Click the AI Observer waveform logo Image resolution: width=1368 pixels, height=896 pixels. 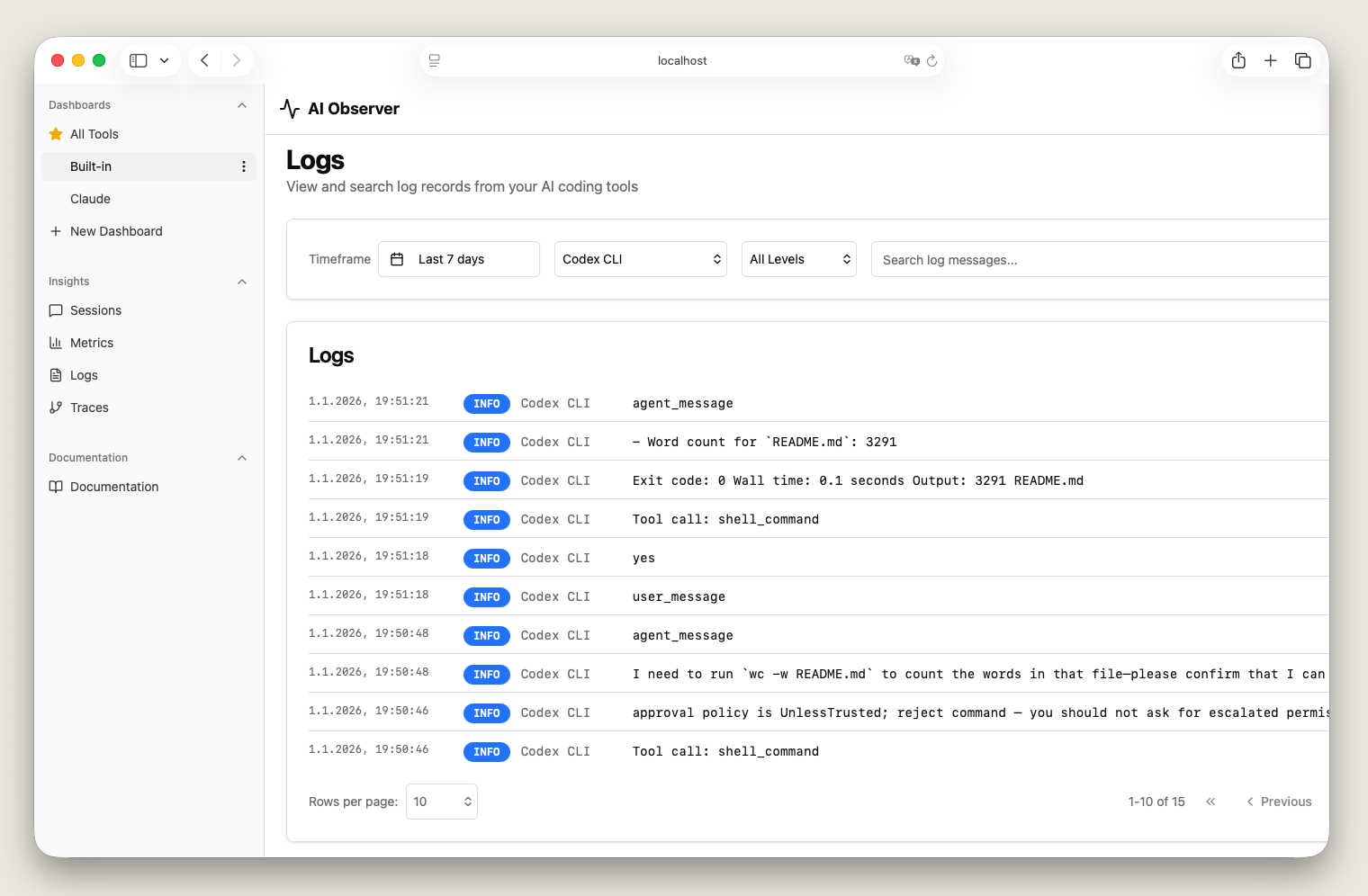[x=290, y=108]
